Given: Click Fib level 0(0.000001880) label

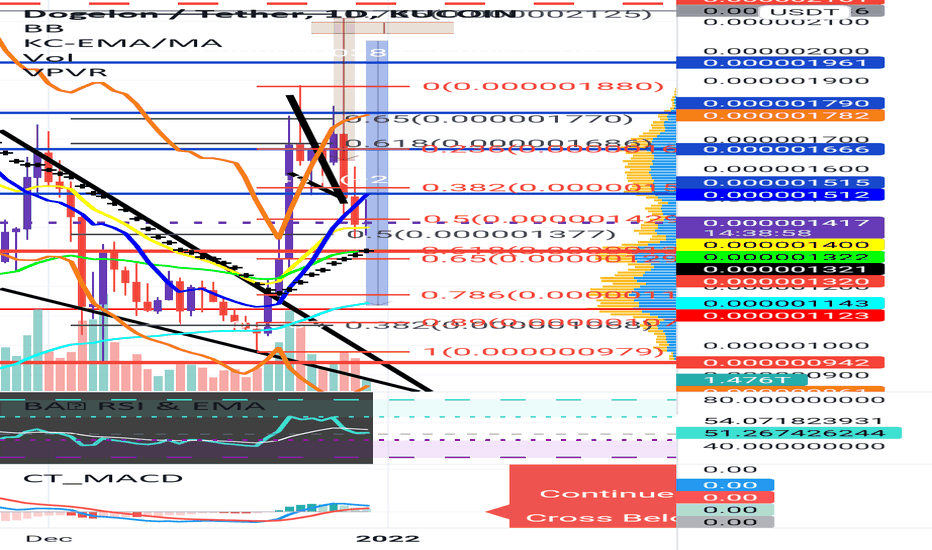Looking at the screenshot, I should click(543, 87).
